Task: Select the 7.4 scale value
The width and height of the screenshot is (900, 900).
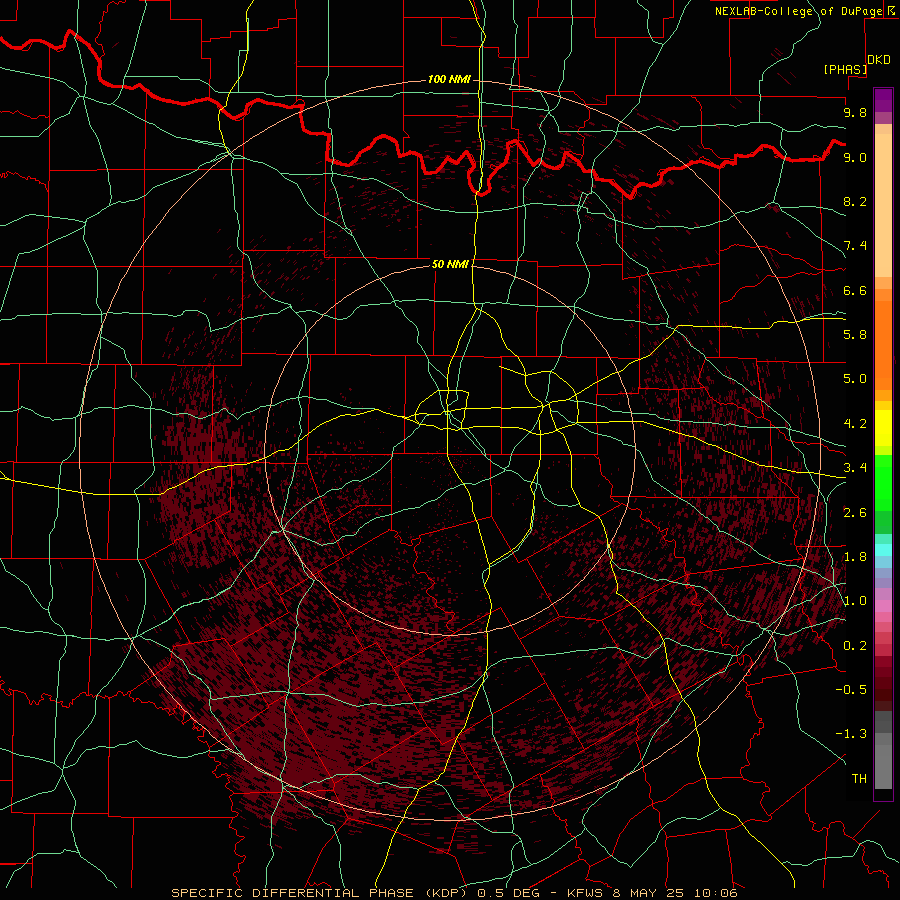Action: 855,246
